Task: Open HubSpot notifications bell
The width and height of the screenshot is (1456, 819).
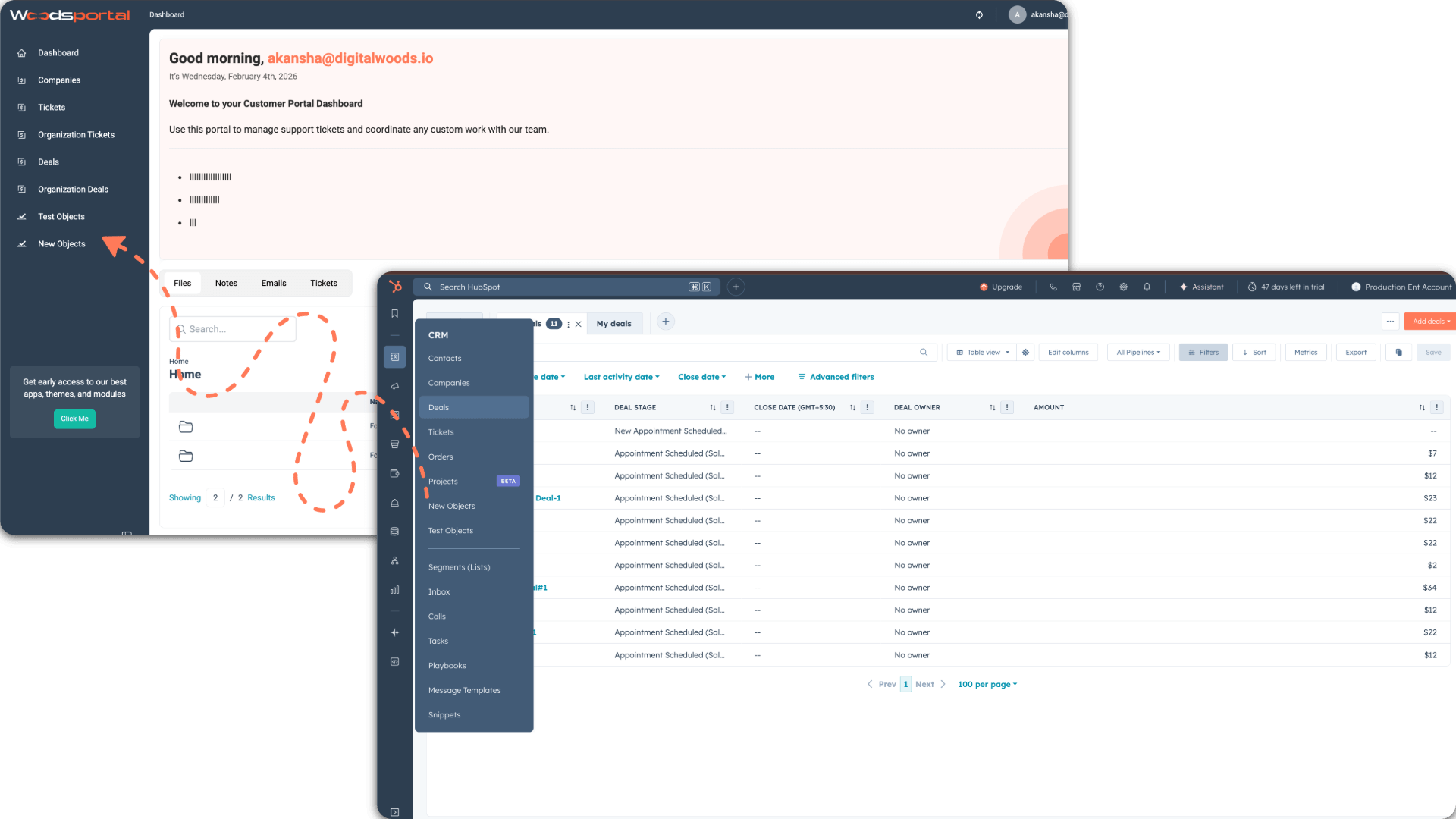Action: 1147,287
